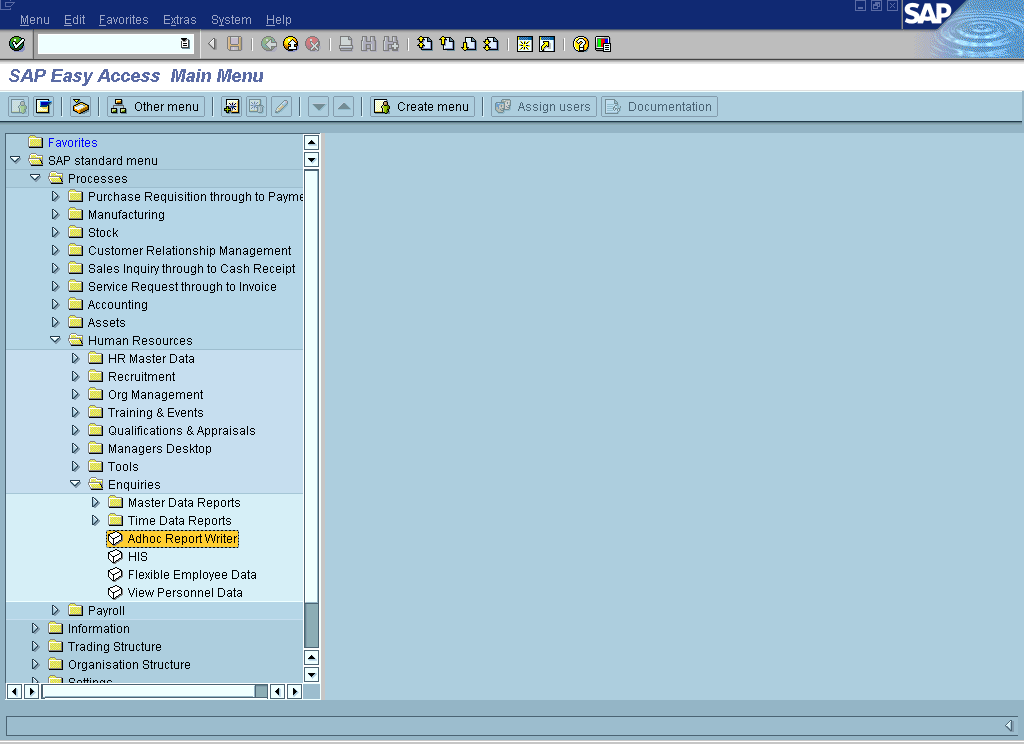The width and height of the screenshot is (1024, 744).
Task: Click the Move Favorites Up arrow
Action: coord(344,106)
